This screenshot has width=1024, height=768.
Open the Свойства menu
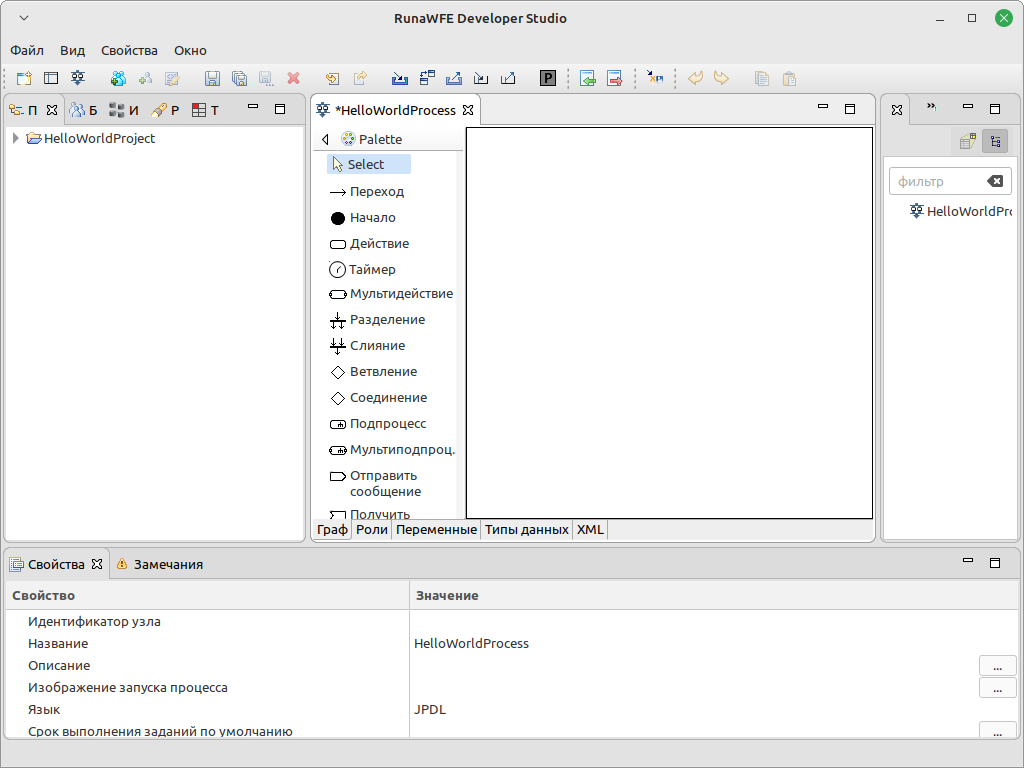(129, 50)
